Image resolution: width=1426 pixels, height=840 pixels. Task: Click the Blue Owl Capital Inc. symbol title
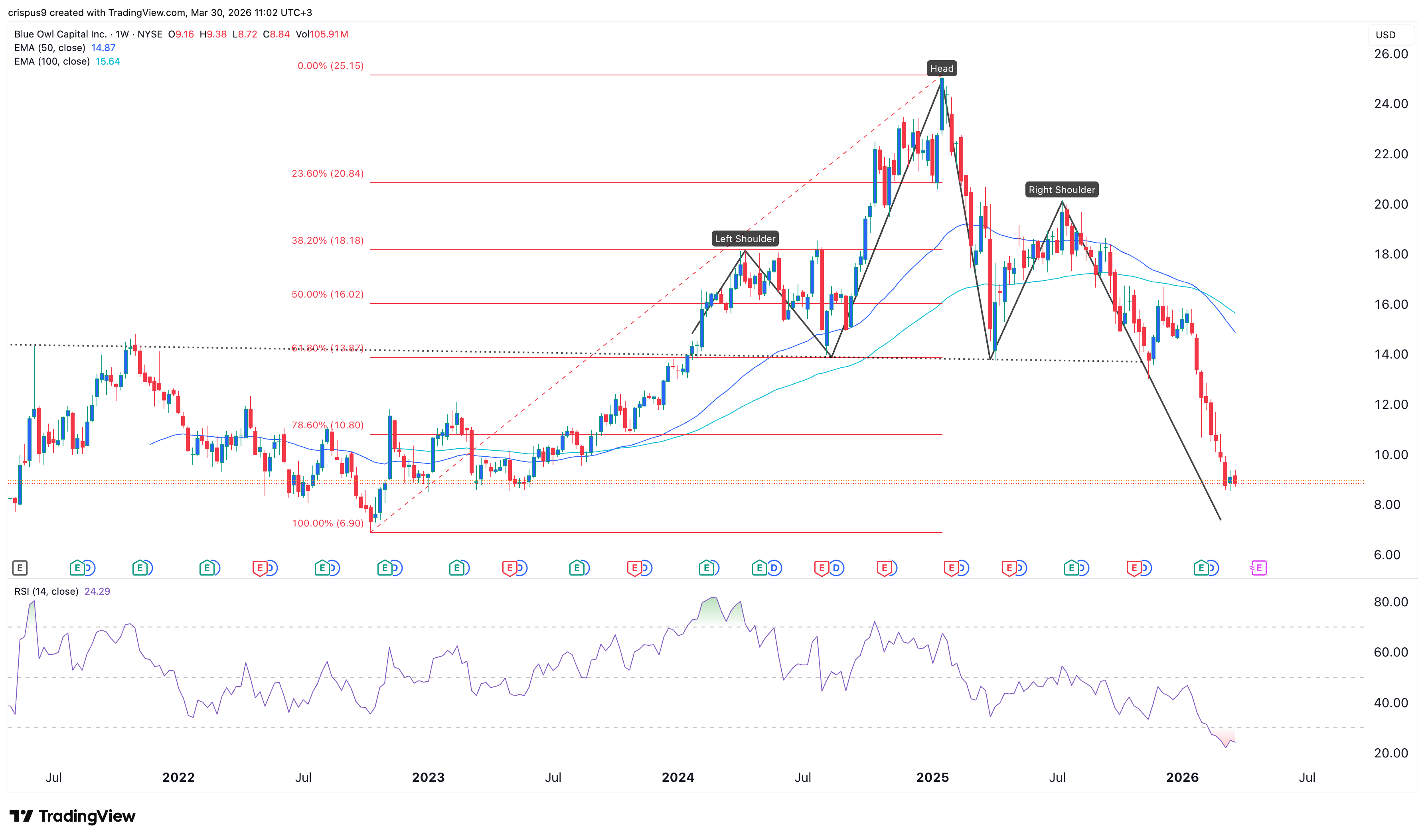click(x=60, y=34)
